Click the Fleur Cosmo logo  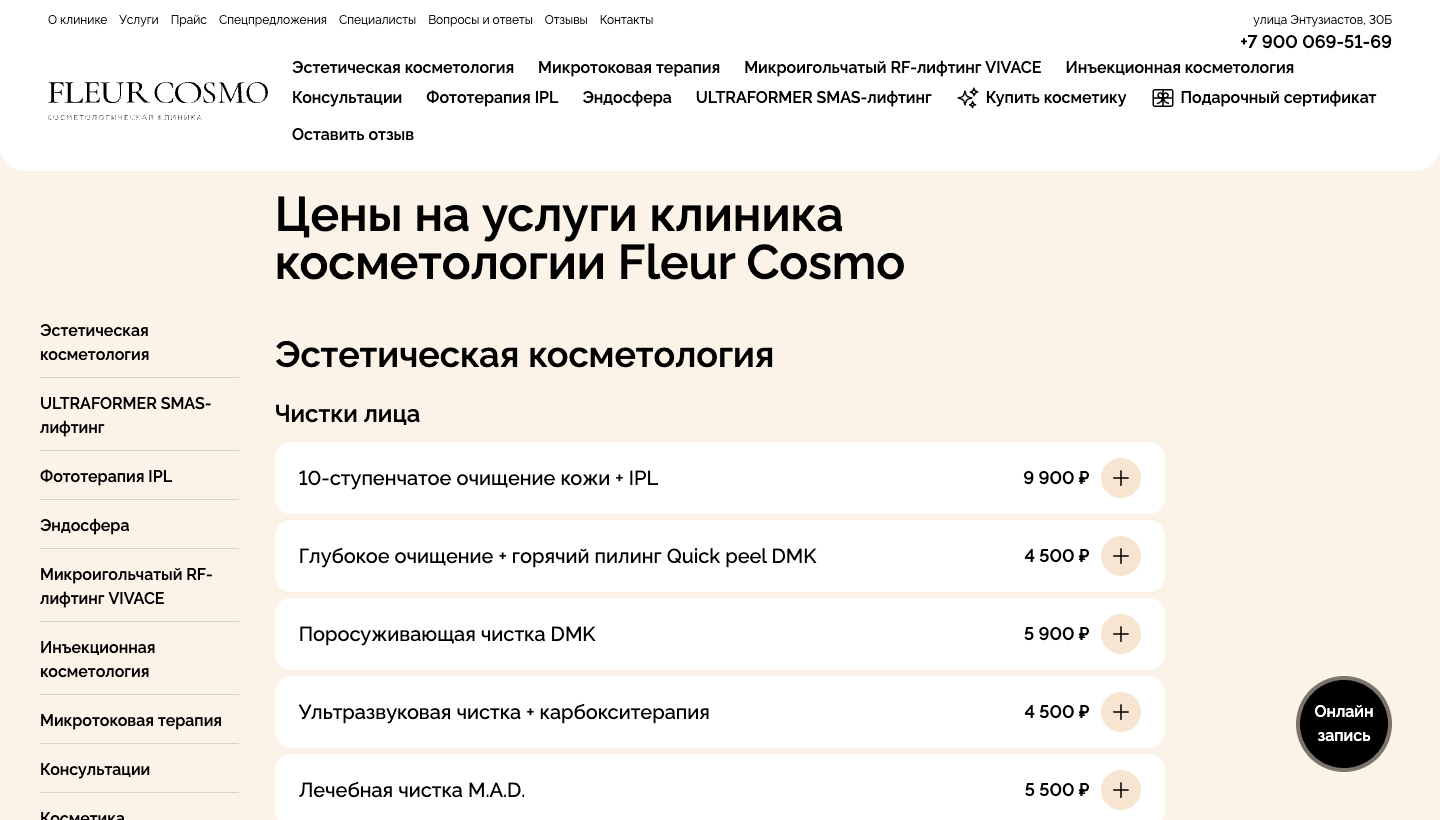pos(158,100)
